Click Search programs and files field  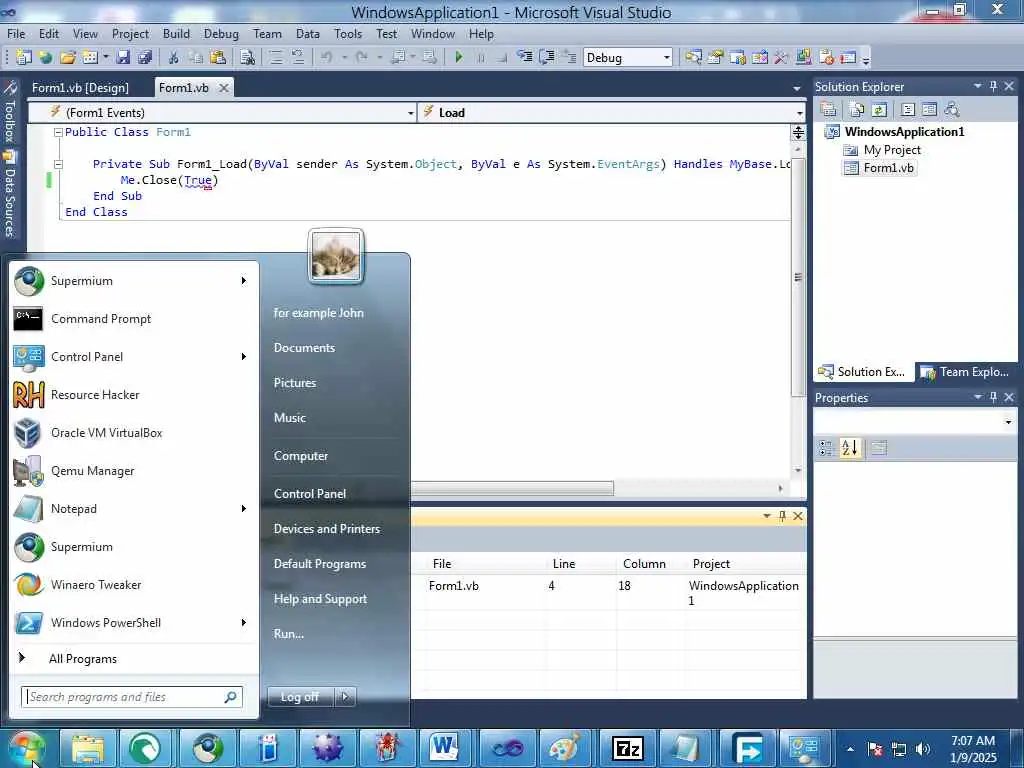click(132, 697)
